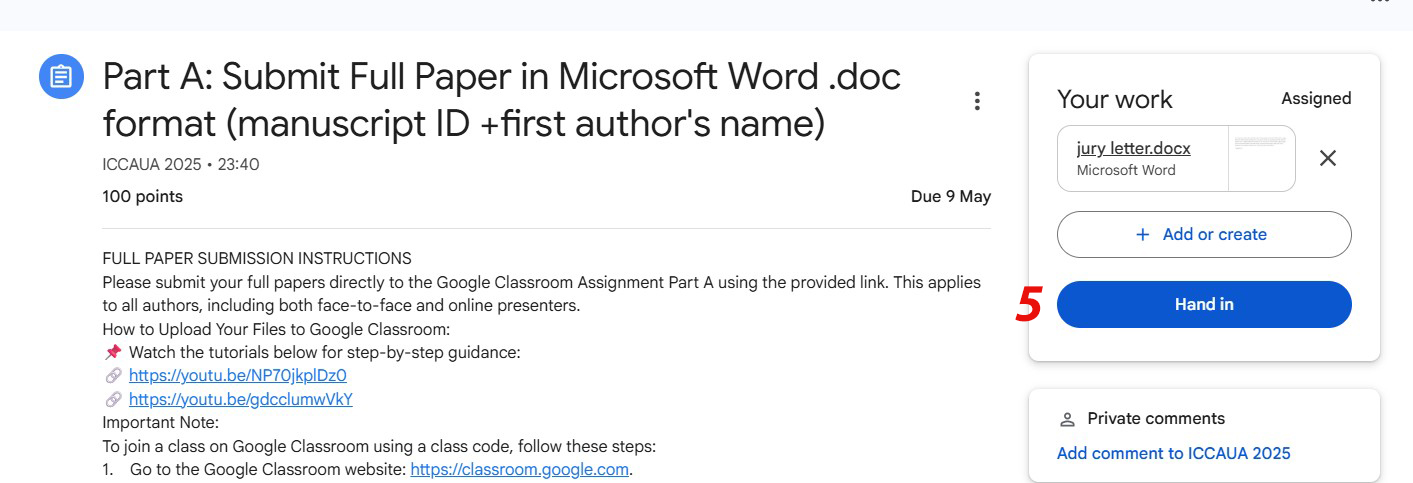The width and height of the screenshot is (1413, 483).
Task: Remove the jury letter.docx attachment
Action: coord(1327,158)
